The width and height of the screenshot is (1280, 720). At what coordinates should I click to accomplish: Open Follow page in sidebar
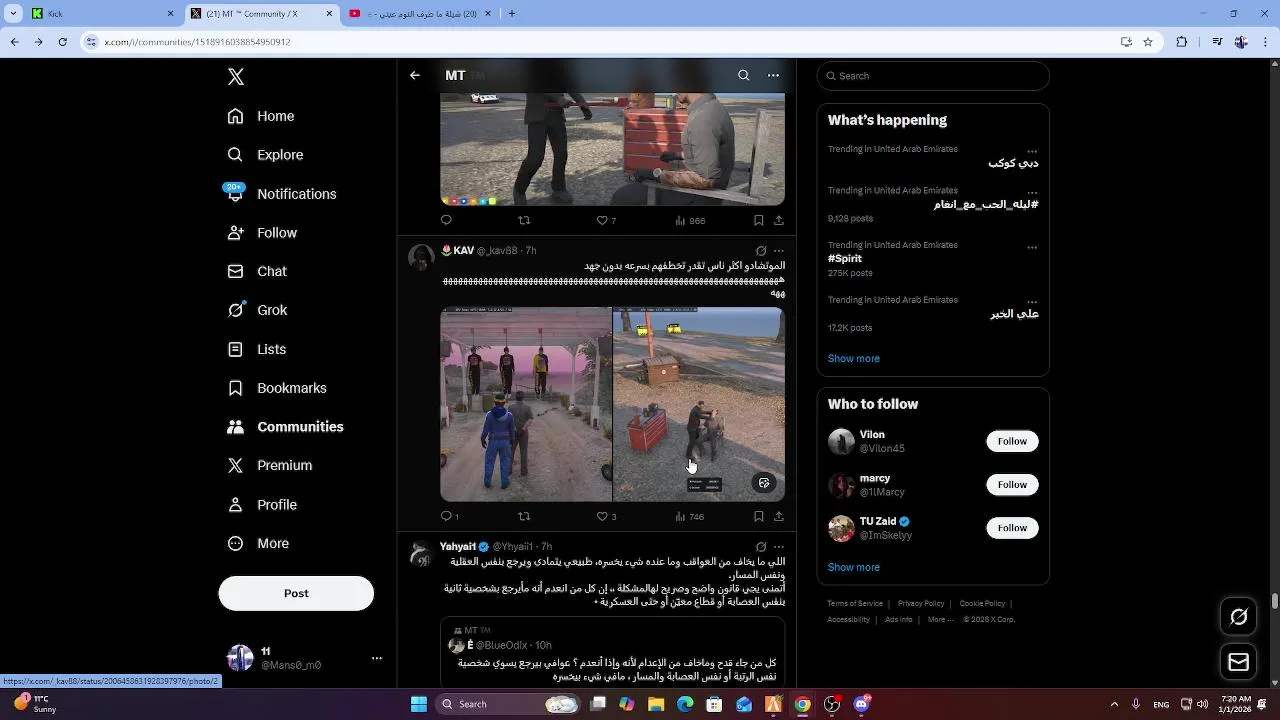tap(262, 233)
